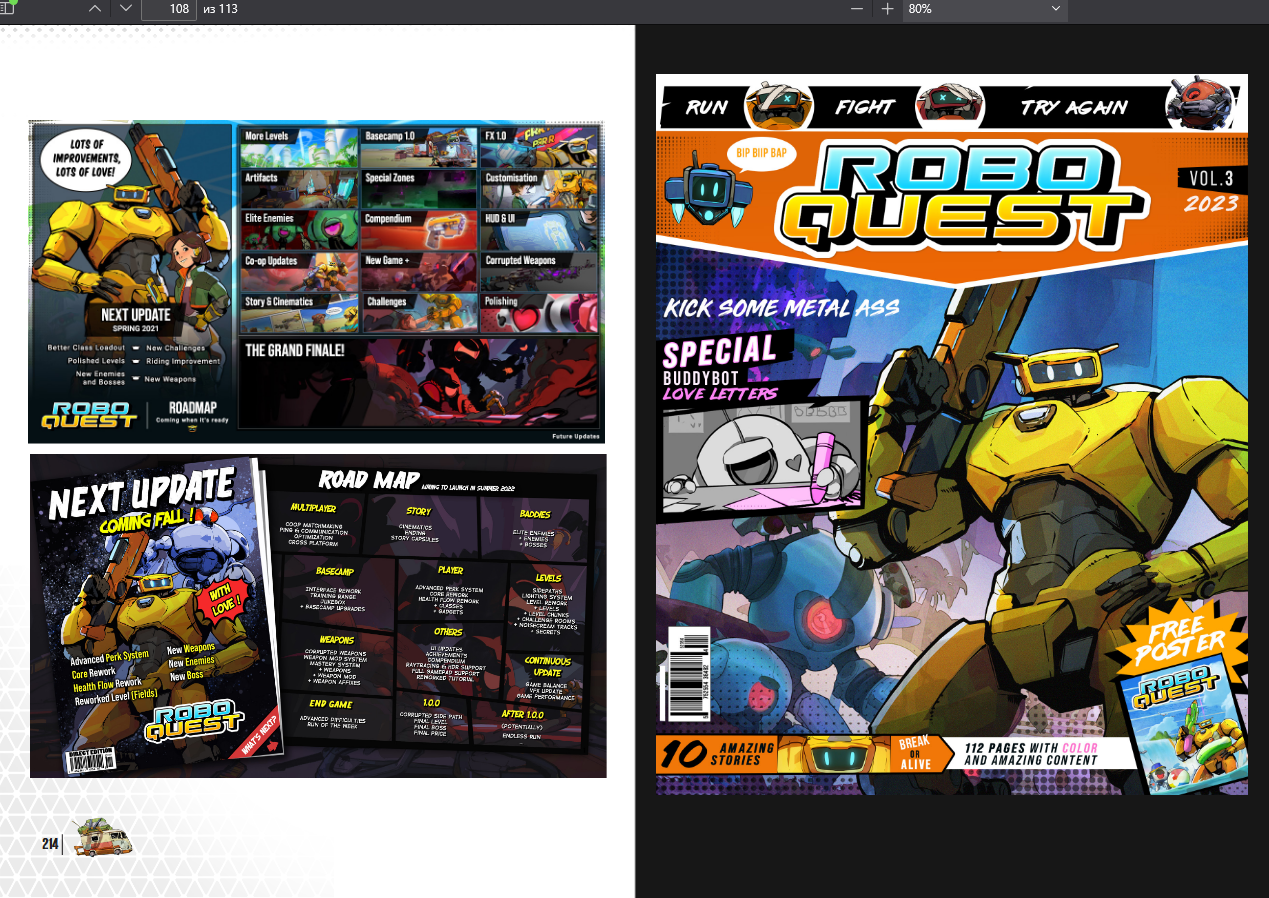
Task: Click the 'Customisation' tile label
Action: coord(512,177)
